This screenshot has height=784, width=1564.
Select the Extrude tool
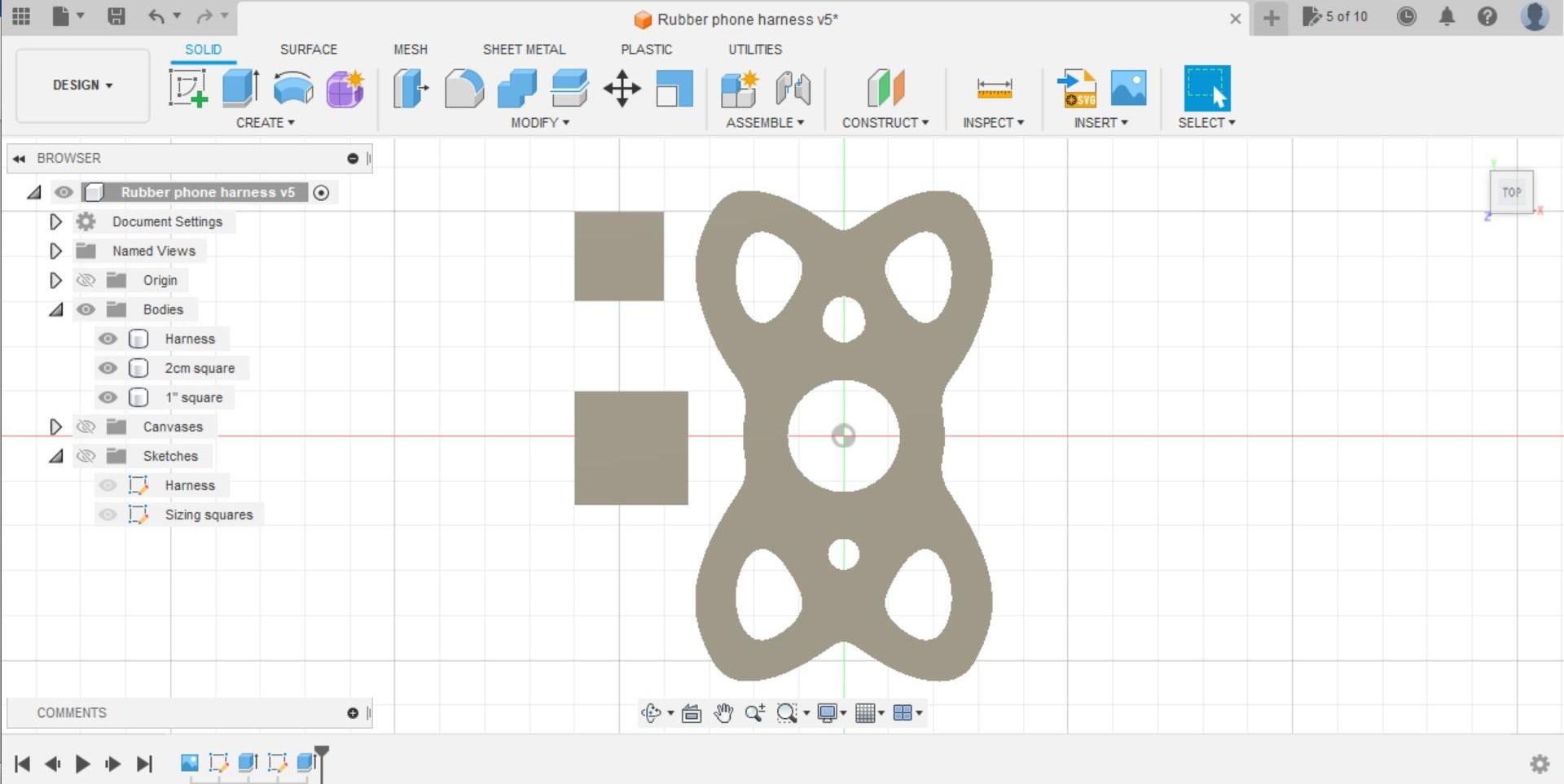pyautogui.click(x=241, y=88)
